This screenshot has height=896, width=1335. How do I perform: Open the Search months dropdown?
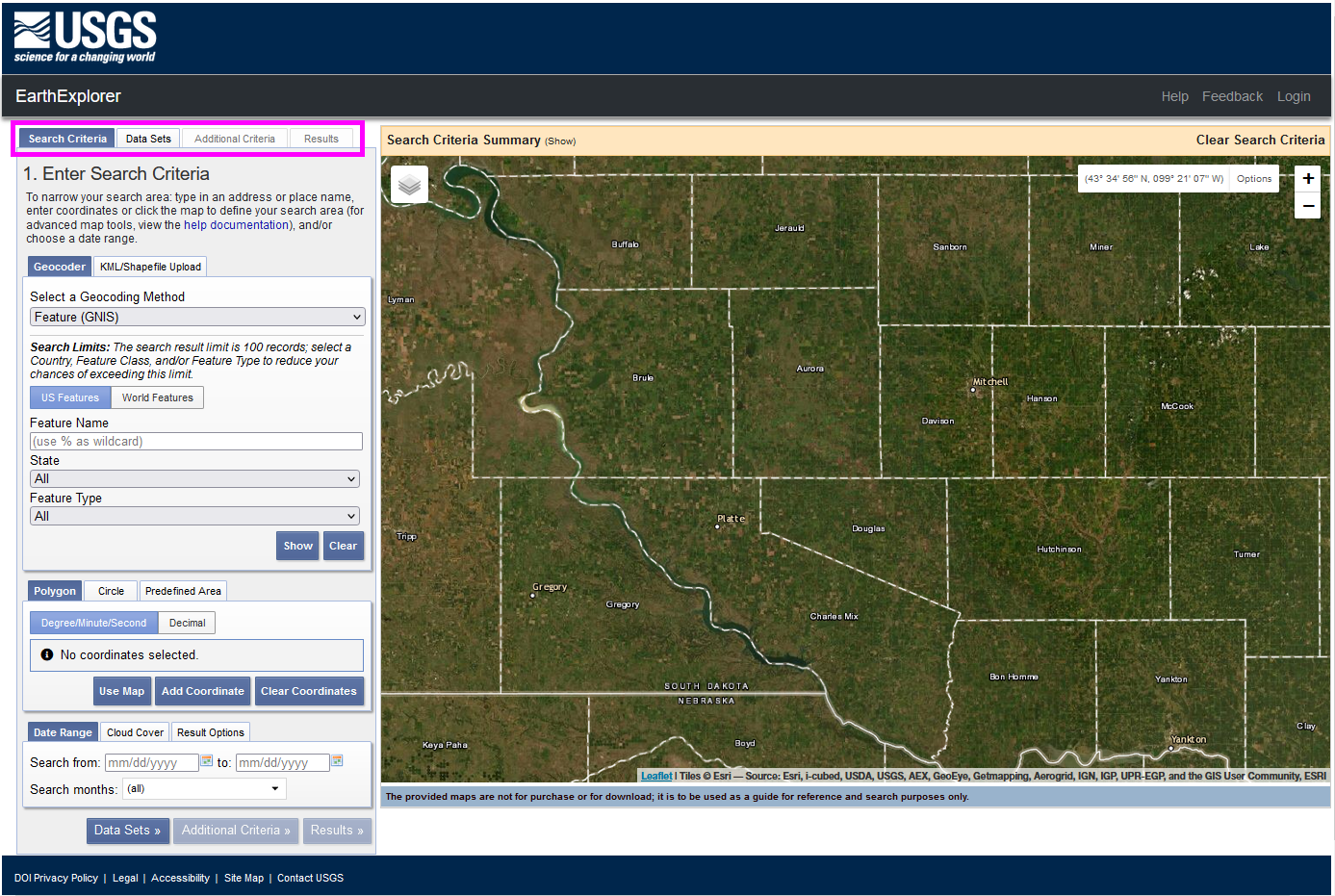pyautogui.click(x=203, y=787)
